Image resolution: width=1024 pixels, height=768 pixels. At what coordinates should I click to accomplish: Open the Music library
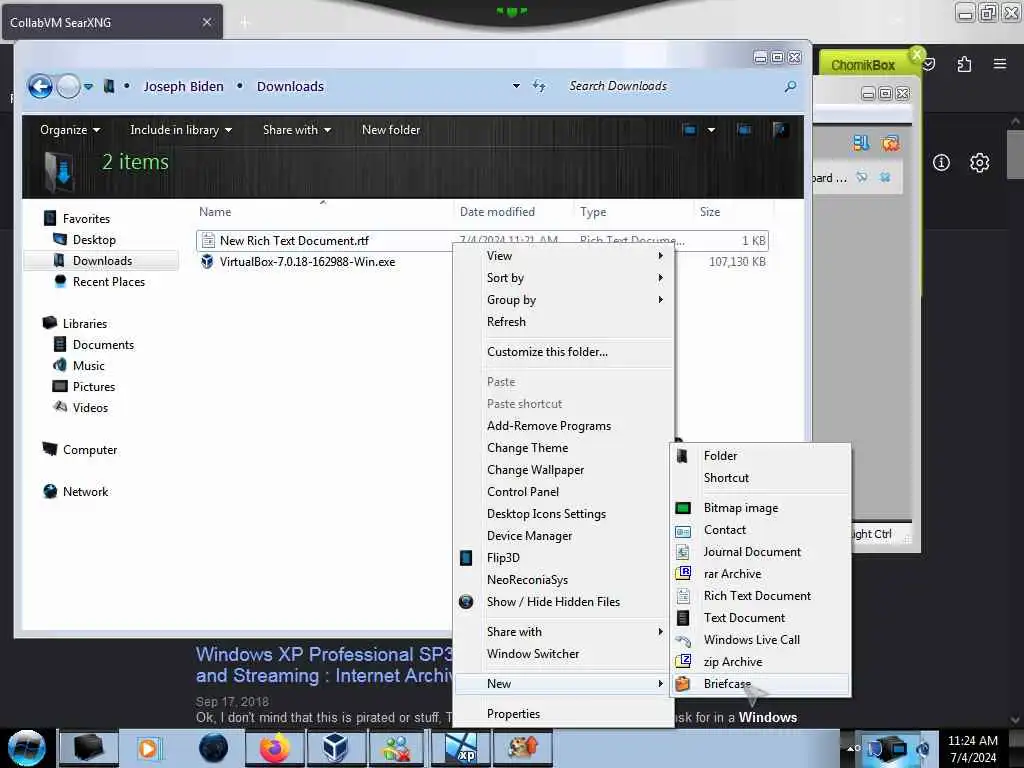coord(88,366)
